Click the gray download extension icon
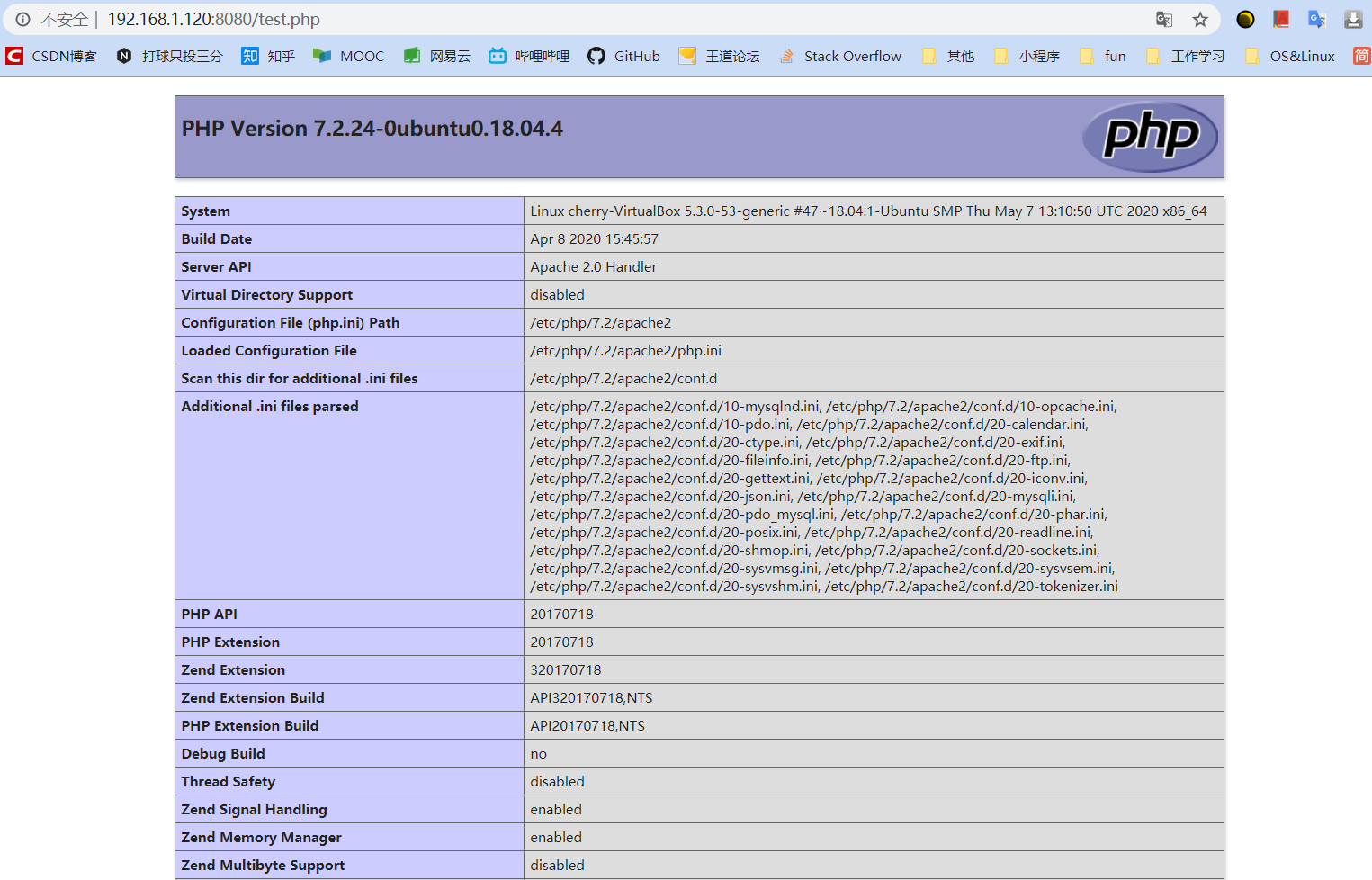This screenshot has width=1372, height=880. tap(1353, 19)
